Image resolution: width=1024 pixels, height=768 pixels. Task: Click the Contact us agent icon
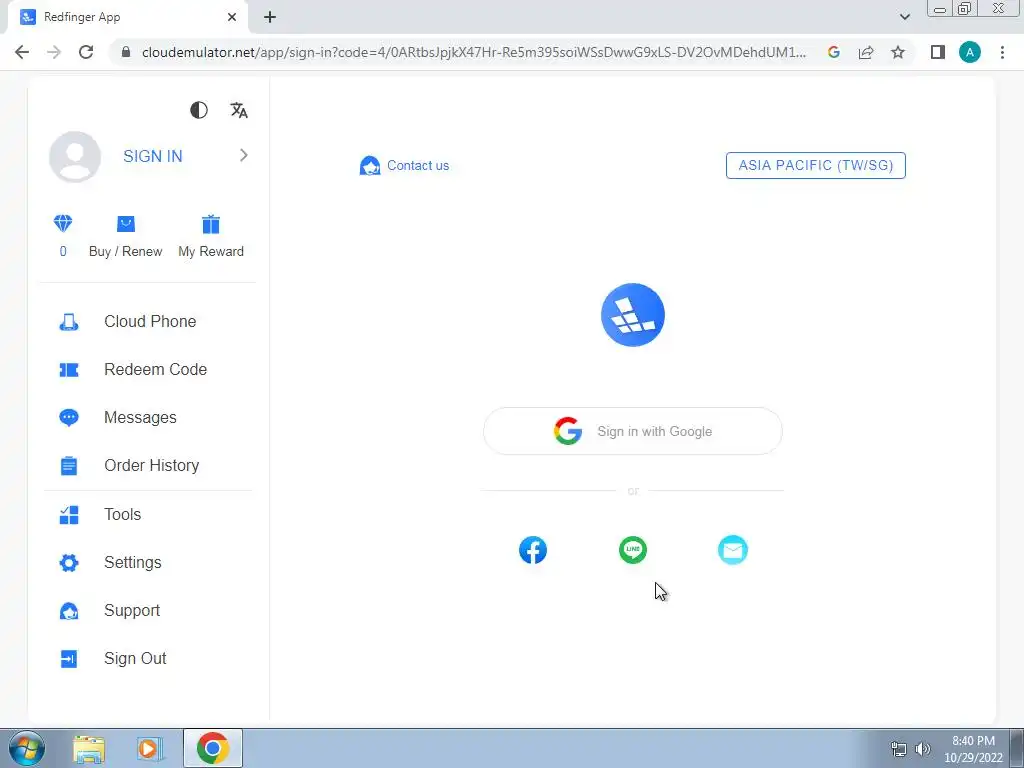(x=370, y=166)
